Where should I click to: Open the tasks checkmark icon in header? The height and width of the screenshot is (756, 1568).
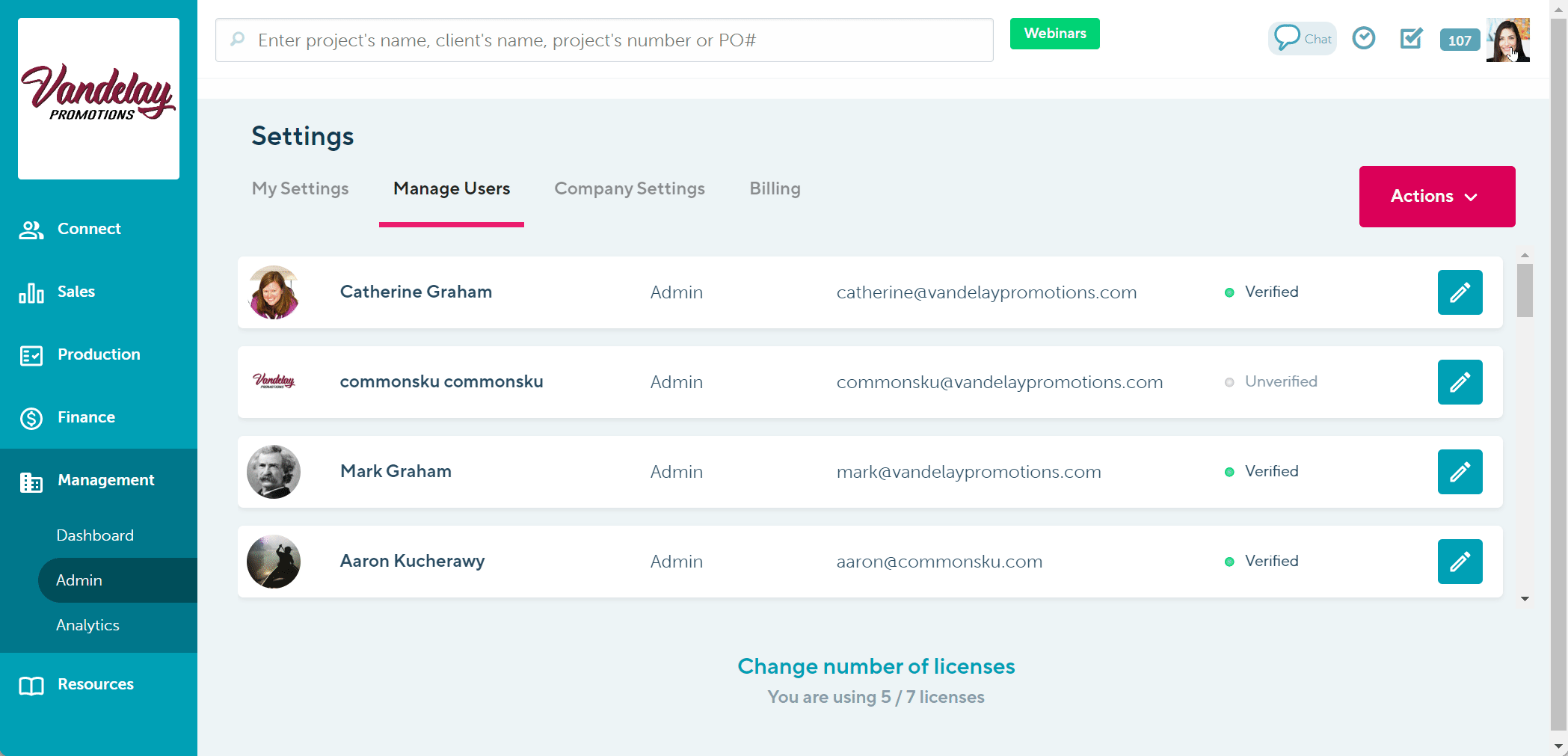[x=1411, y=38]
